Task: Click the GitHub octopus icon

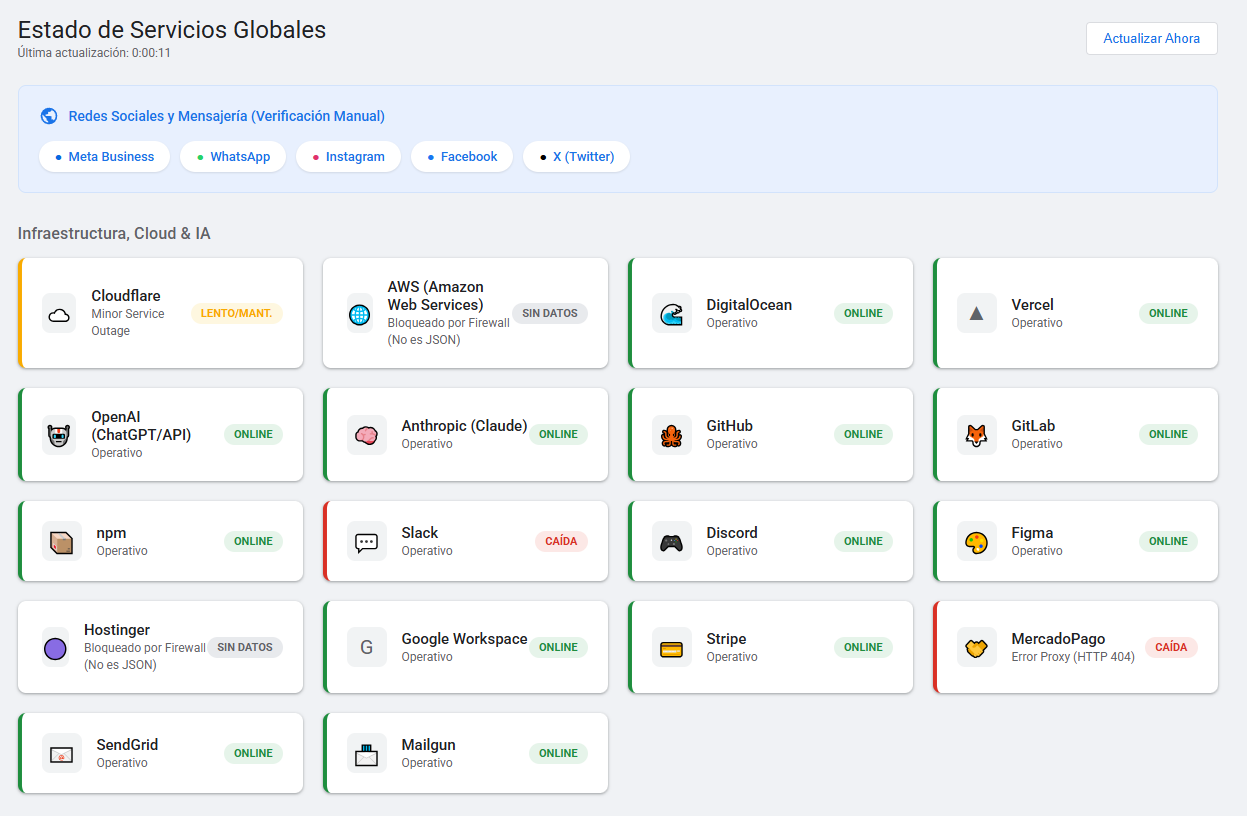Action: coord(672,435)
